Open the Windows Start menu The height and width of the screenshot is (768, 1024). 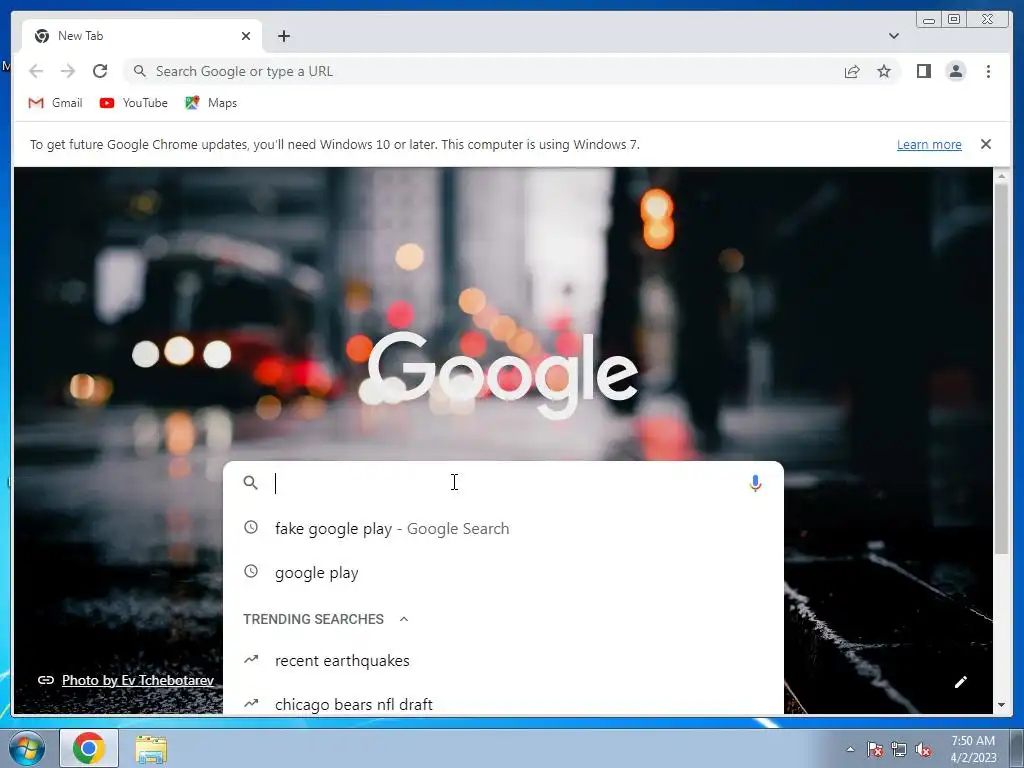(x=26, y=748)
